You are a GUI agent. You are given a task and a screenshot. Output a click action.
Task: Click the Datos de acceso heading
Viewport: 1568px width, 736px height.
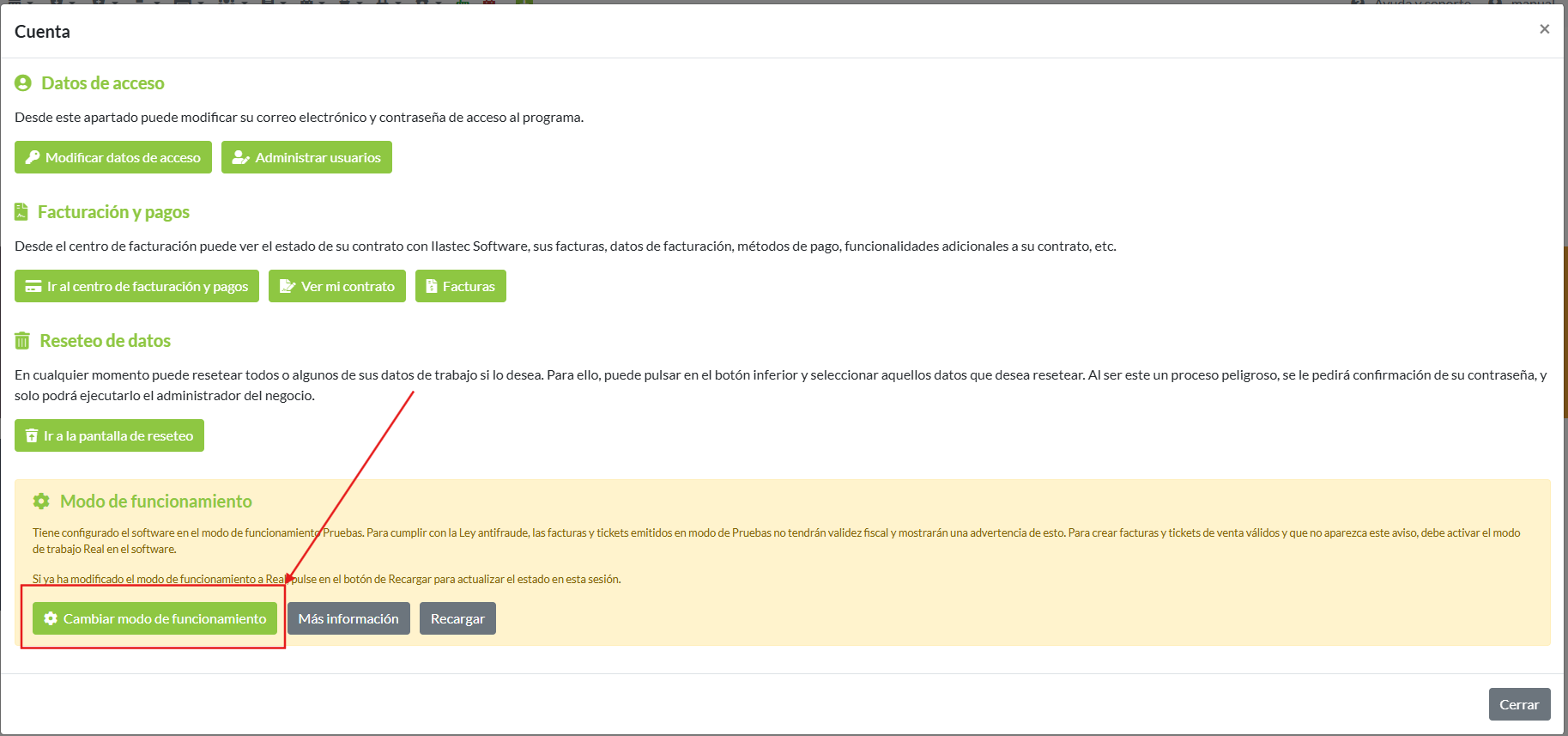coord(103,83)
